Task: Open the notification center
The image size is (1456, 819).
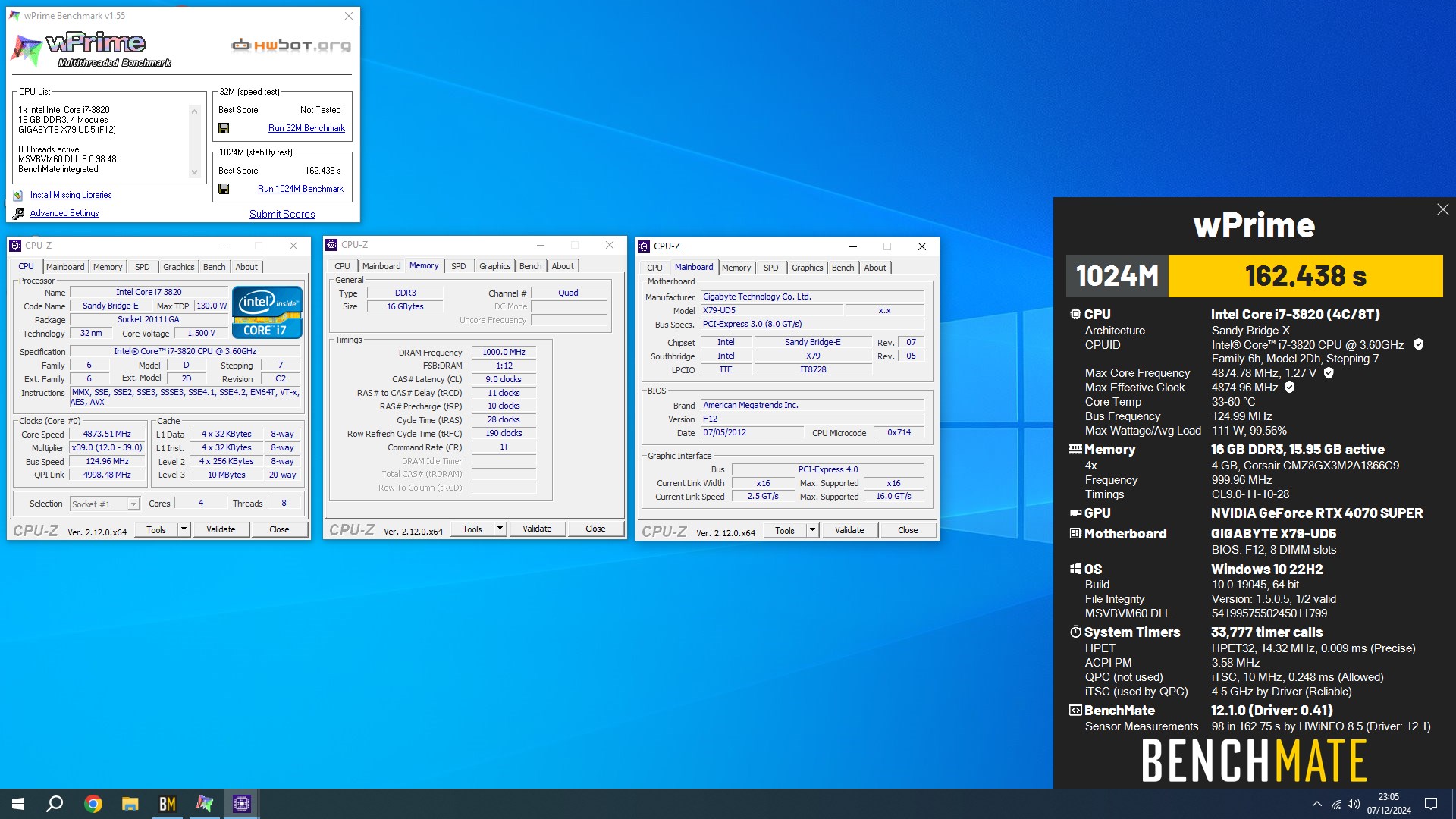Action: point(1431,804)
